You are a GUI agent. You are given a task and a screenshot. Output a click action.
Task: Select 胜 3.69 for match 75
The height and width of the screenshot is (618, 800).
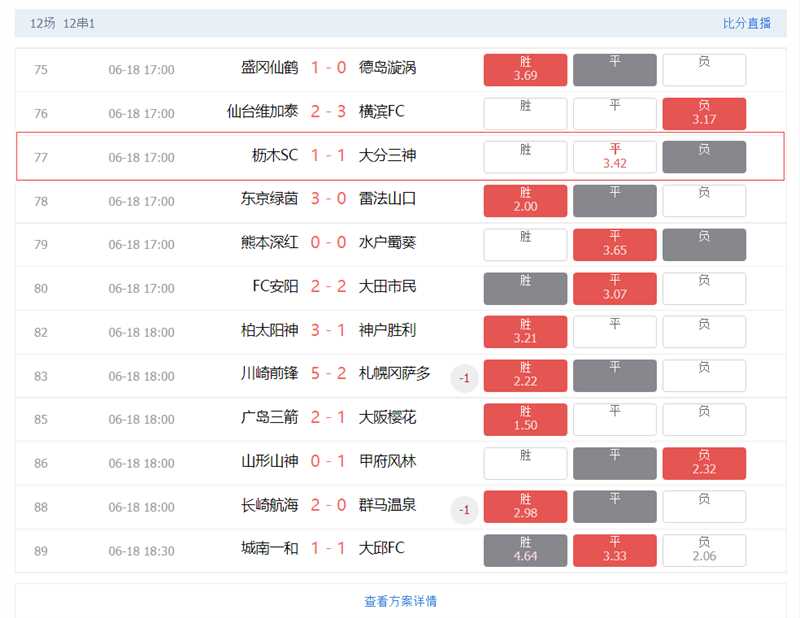tap(525, 69)
